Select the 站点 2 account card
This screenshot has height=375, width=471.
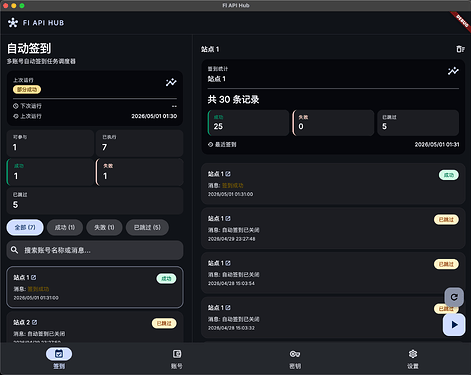(x=95, y=327)
